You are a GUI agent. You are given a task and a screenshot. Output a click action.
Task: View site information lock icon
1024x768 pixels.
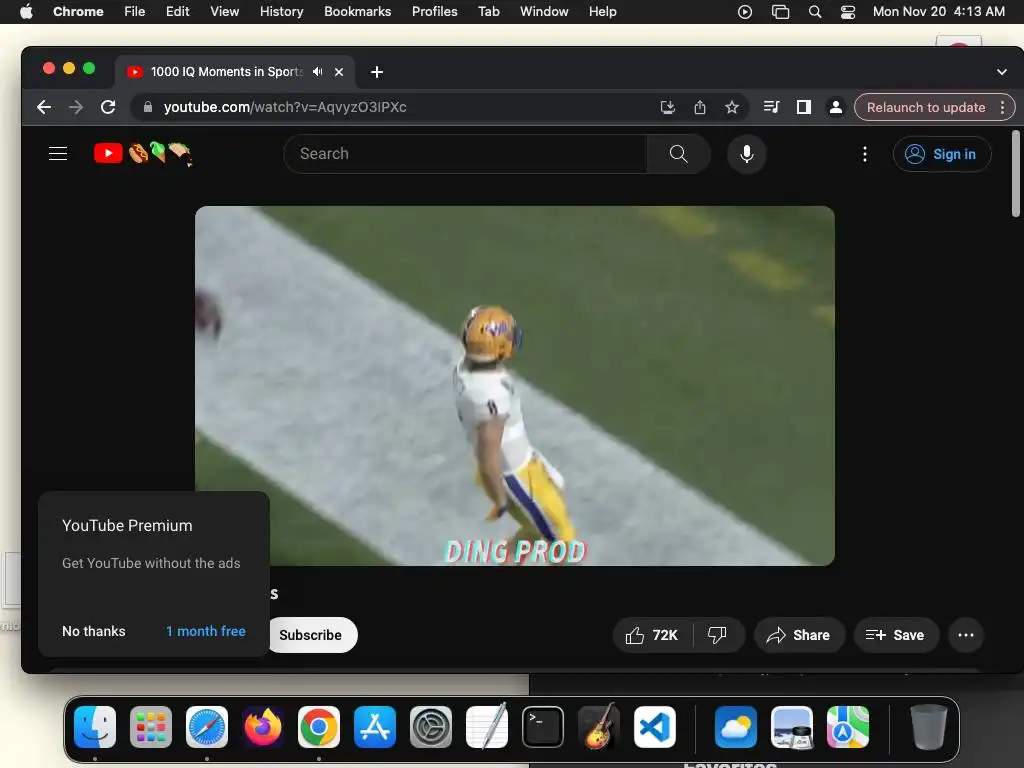[148, 107]
